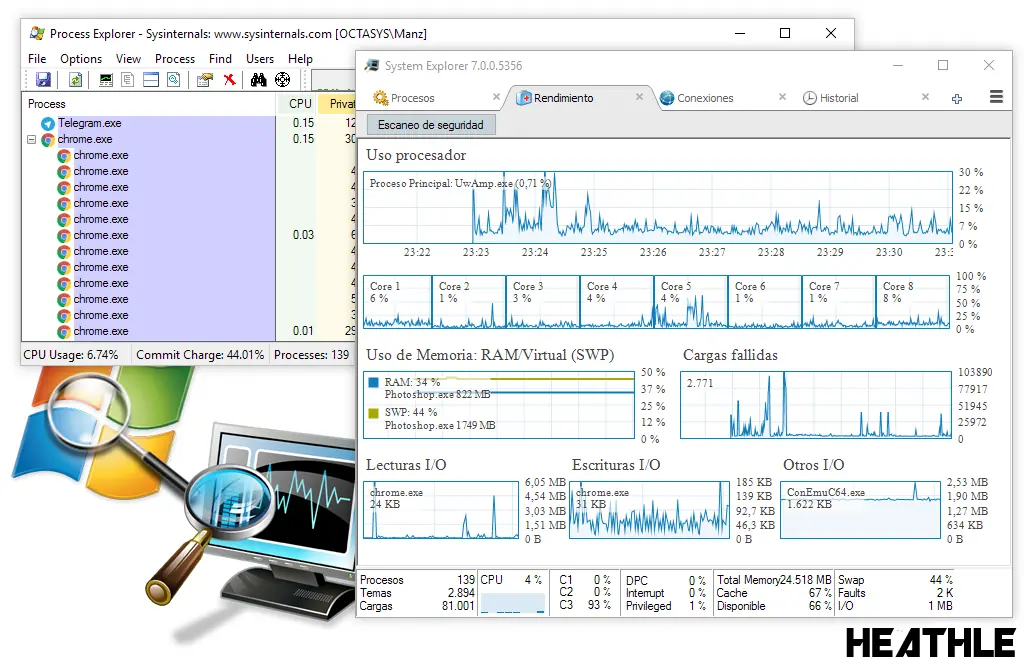This screenshot has height=659, width=1024.
Task: Switch to the Procesos tab
Action: pyautogui.click(x=436, y=98)
